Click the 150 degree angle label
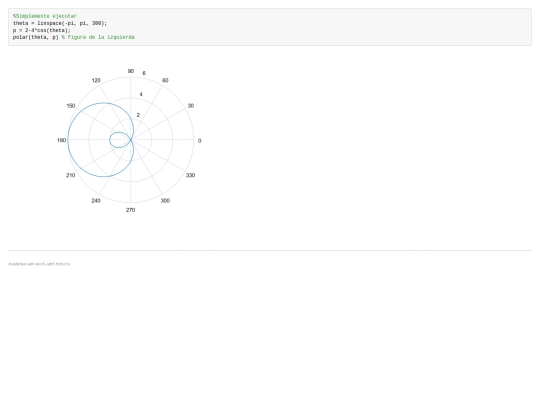Viewport: 540px width, 405px height. pyautogui.click(x=71, y=106)
